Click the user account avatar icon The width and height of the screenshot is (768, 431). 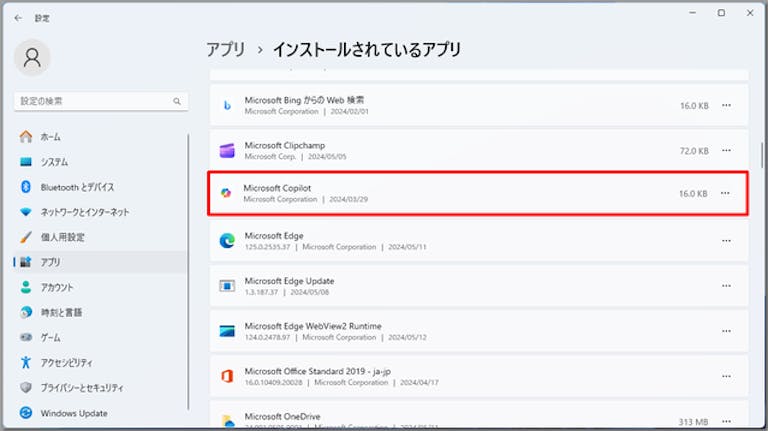pyautogui.click(x=32, y=58)
